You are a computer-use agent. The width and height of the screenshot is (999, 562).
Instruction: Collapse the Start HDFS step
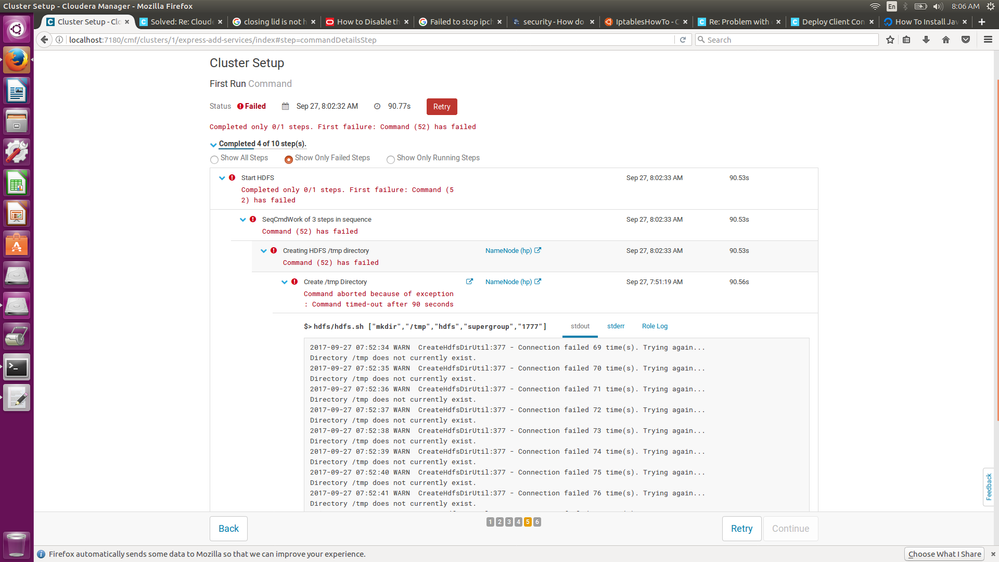222,178
